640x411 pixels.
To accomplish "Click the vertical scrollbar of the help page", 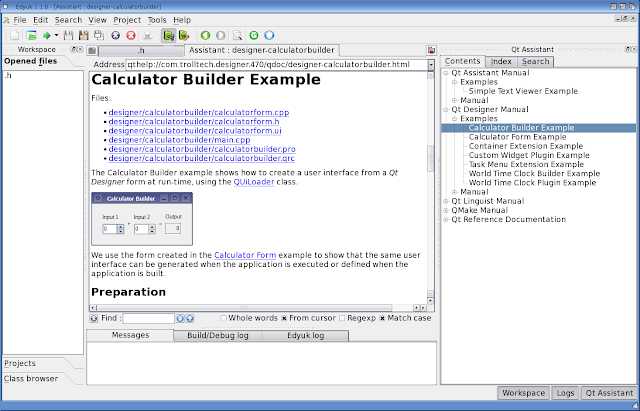I will tap(431, 188).
